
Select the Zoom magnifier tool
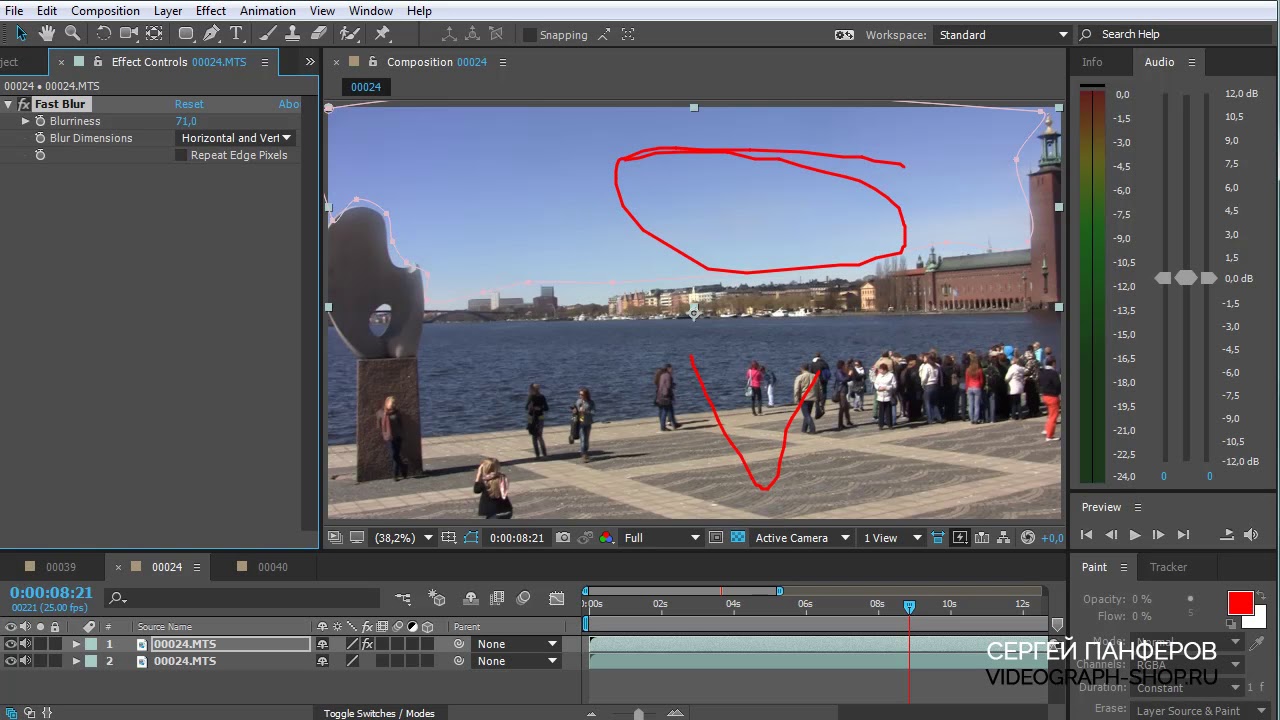pyautogui.click(x=72, y=34)
